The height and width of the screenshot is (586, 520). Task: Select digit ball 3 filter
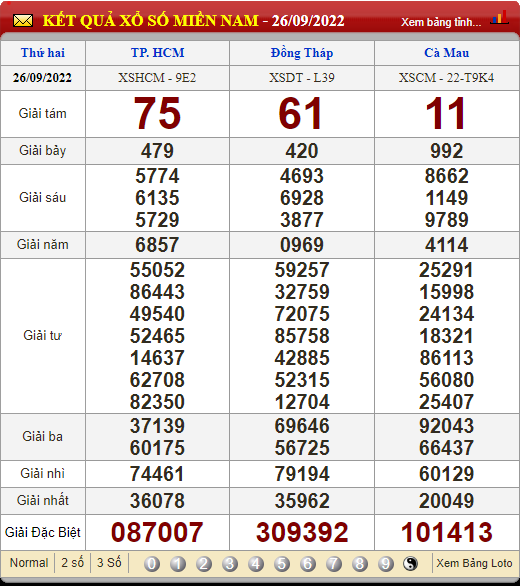(230, 564)
